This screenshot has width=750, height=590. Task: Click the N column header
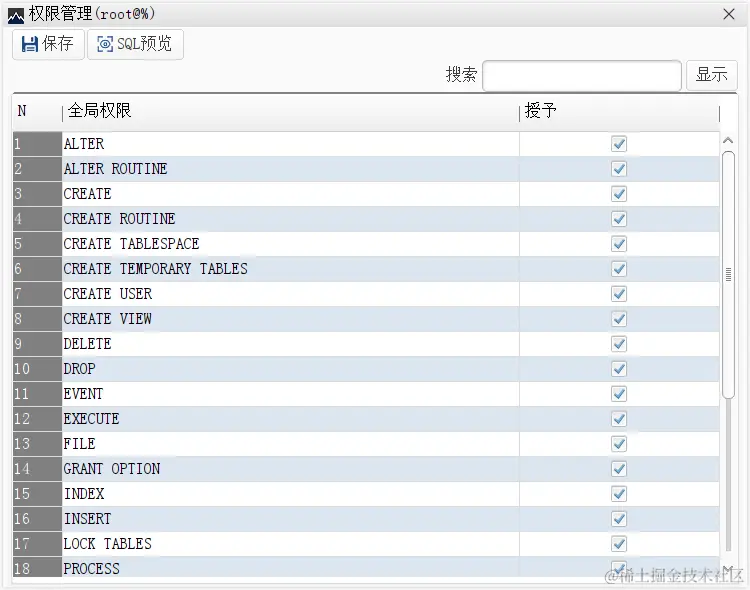click(x=37, y=111)
